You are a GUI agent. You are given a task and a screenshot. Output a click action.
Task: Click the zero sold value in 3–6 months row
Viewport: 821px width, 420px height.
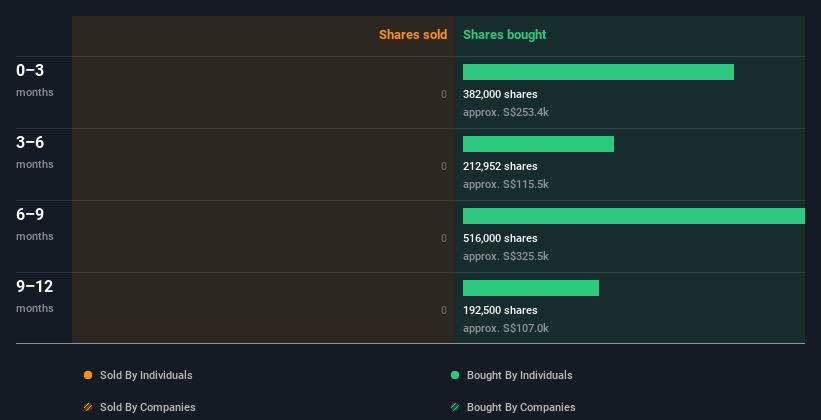click(x=444, y=167)
